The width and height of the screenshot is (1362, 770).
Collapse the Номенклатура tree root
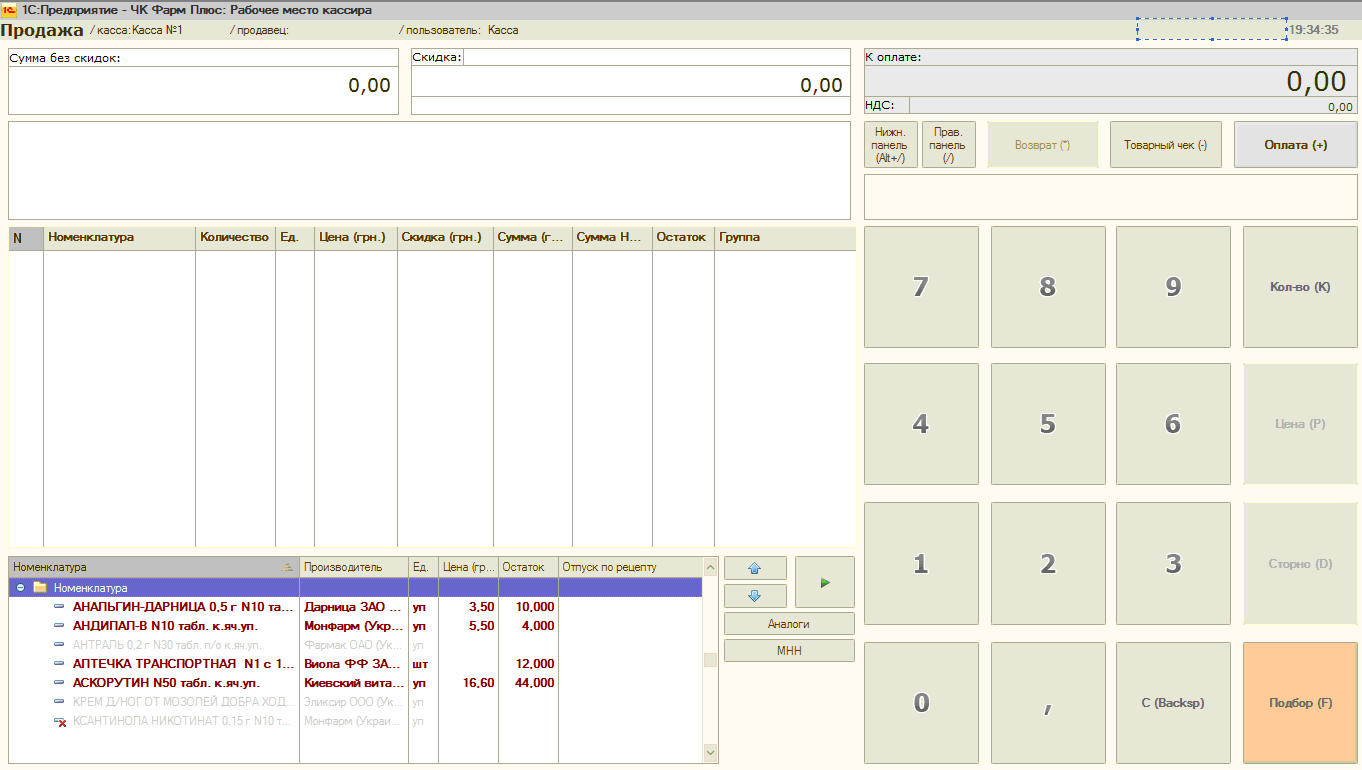[x=20, y=588]
